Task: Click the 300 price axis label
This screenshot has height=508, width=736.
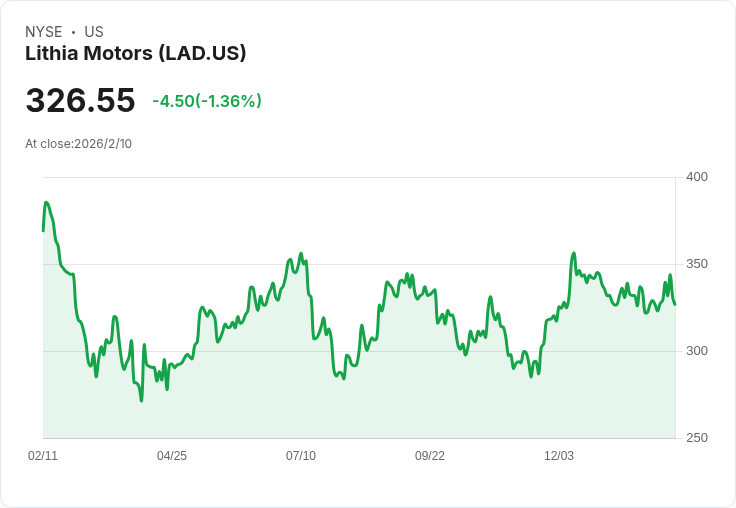Action: pos(697,351)
